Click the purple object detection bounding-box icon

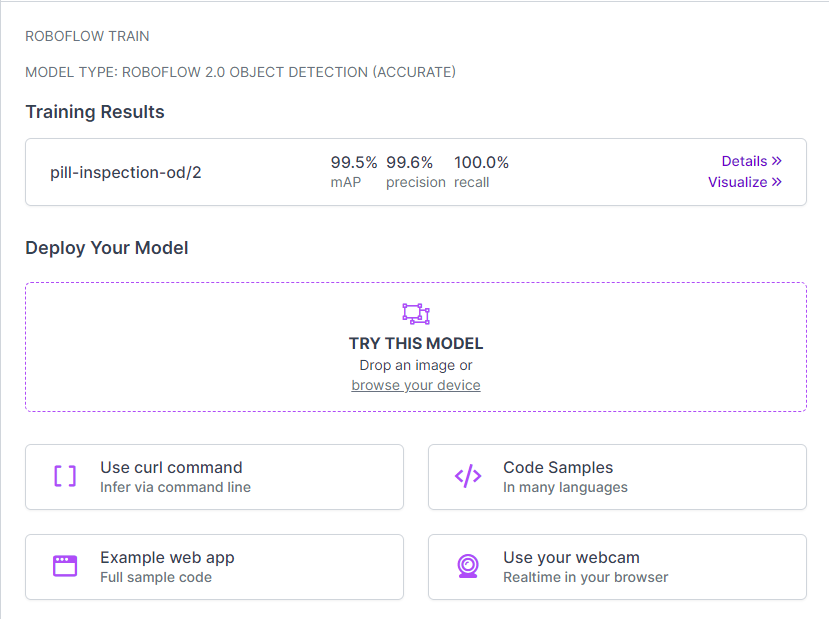(x=415, y=313)
